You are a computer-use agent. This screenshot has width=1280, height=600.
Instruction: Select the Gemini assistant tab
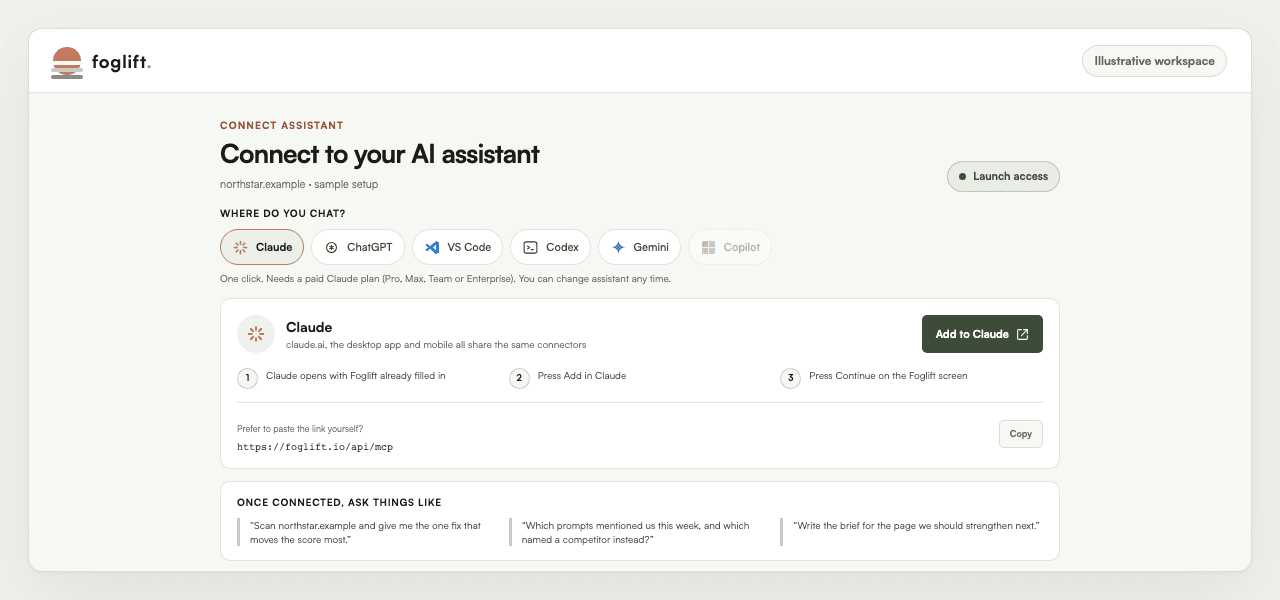[x=640, y=247]
